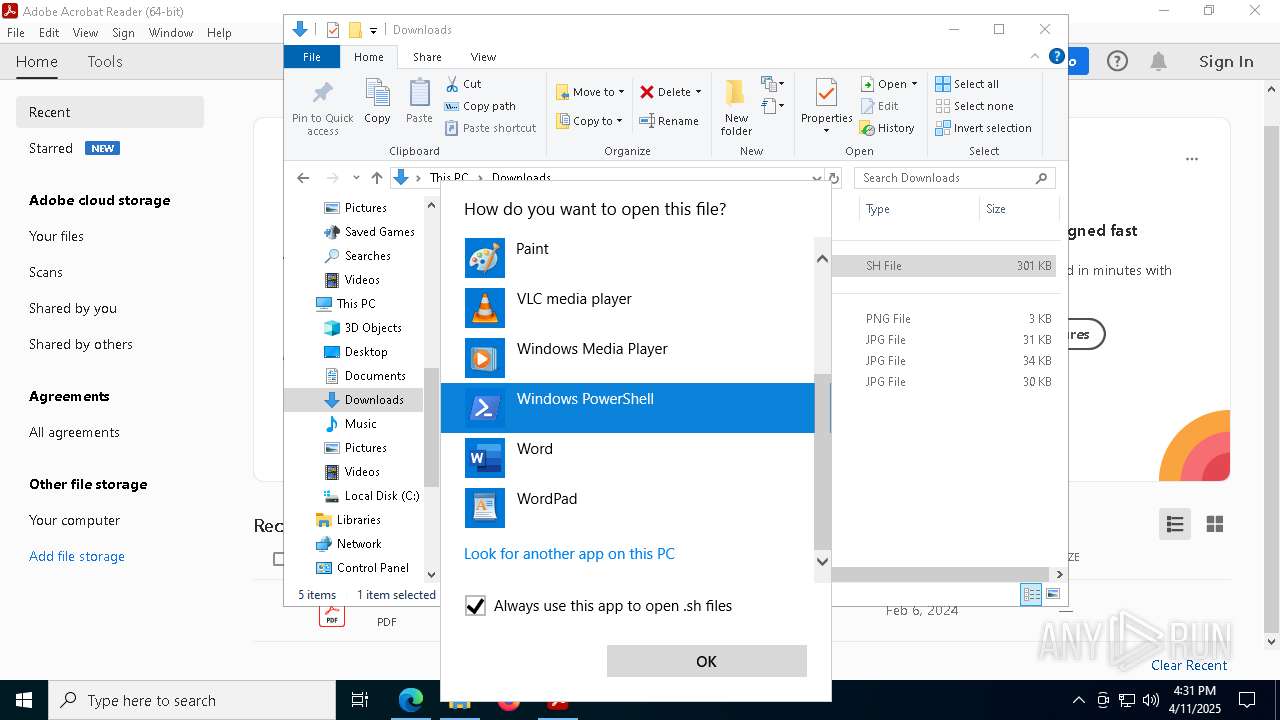Open Local Disk (C:) in tree
Image resolution: width=1280 pixels, height=720 pixels.
[x=372, y=496]
